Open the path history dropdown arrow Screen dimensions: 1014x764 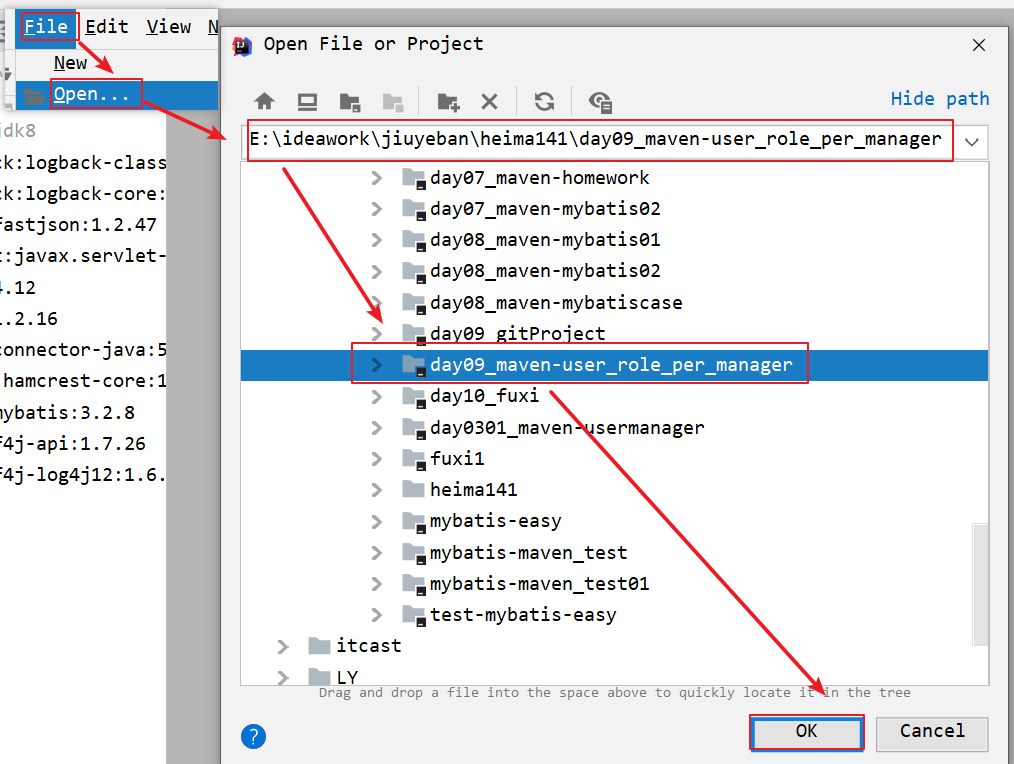(x=971, y=142)
